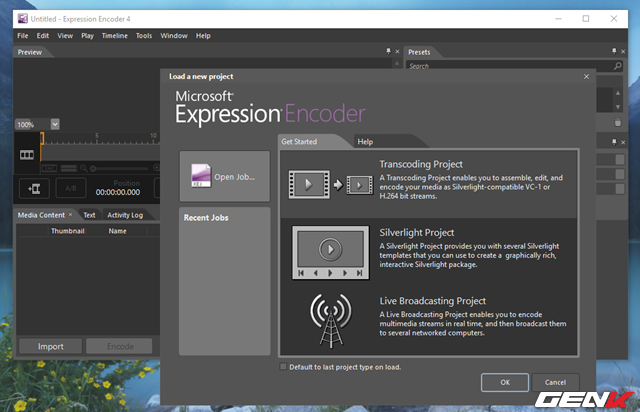Open the Text tab
640x412 pixels.
coord(89,215)
